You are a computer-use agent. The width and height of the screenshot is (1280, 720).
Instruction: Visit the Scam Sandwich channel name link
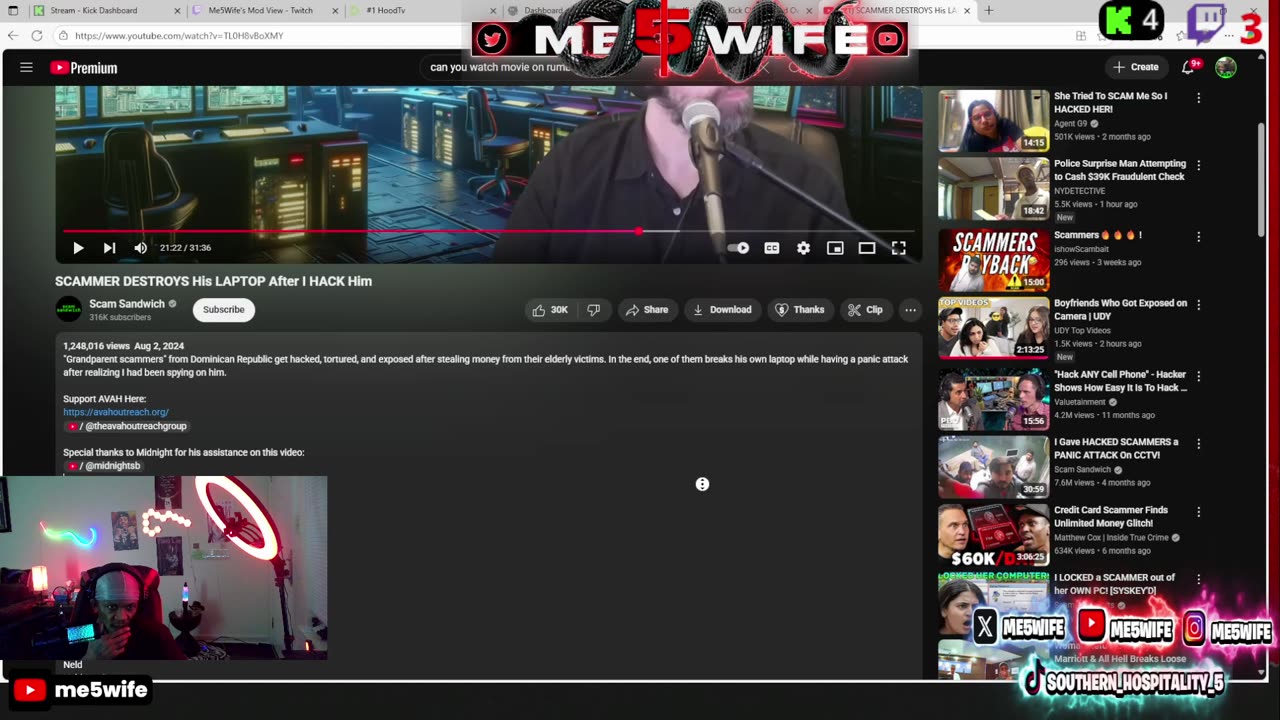pos(127,304)
